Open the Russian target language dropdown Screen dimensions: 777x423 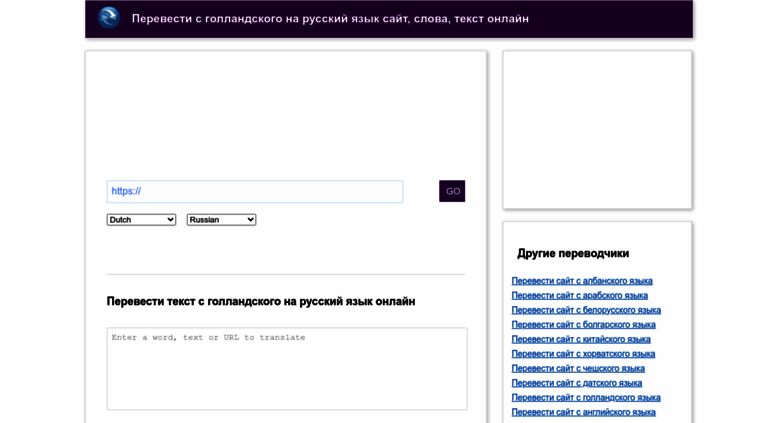pos(222,220)
